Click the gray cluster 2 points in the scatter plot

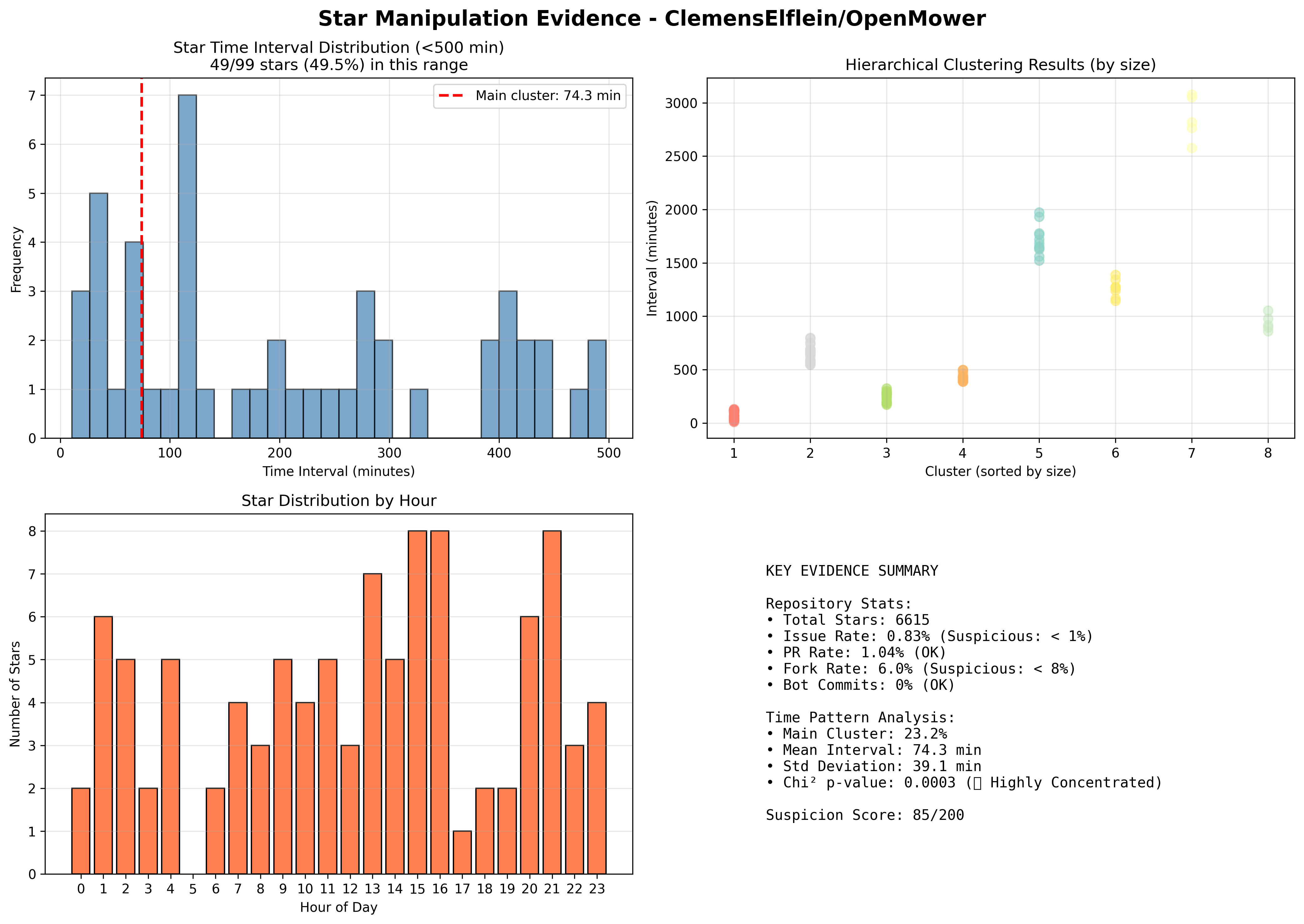coord(810,352)
